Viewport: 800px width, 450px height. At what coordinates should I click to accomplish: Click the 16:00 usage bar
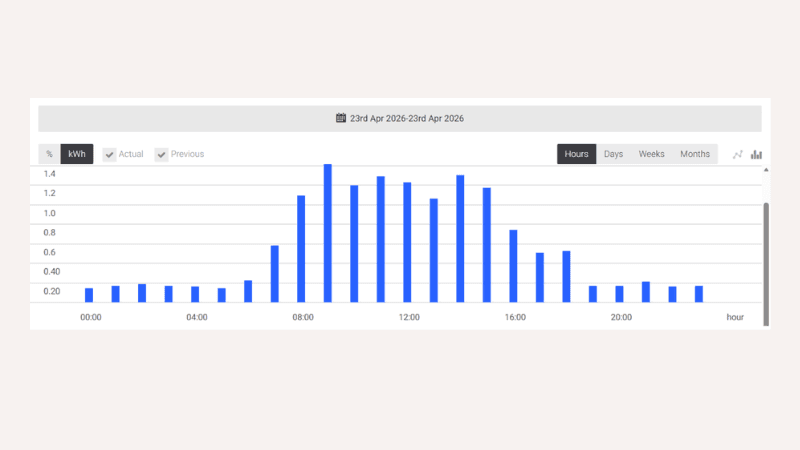click(513, 266)
